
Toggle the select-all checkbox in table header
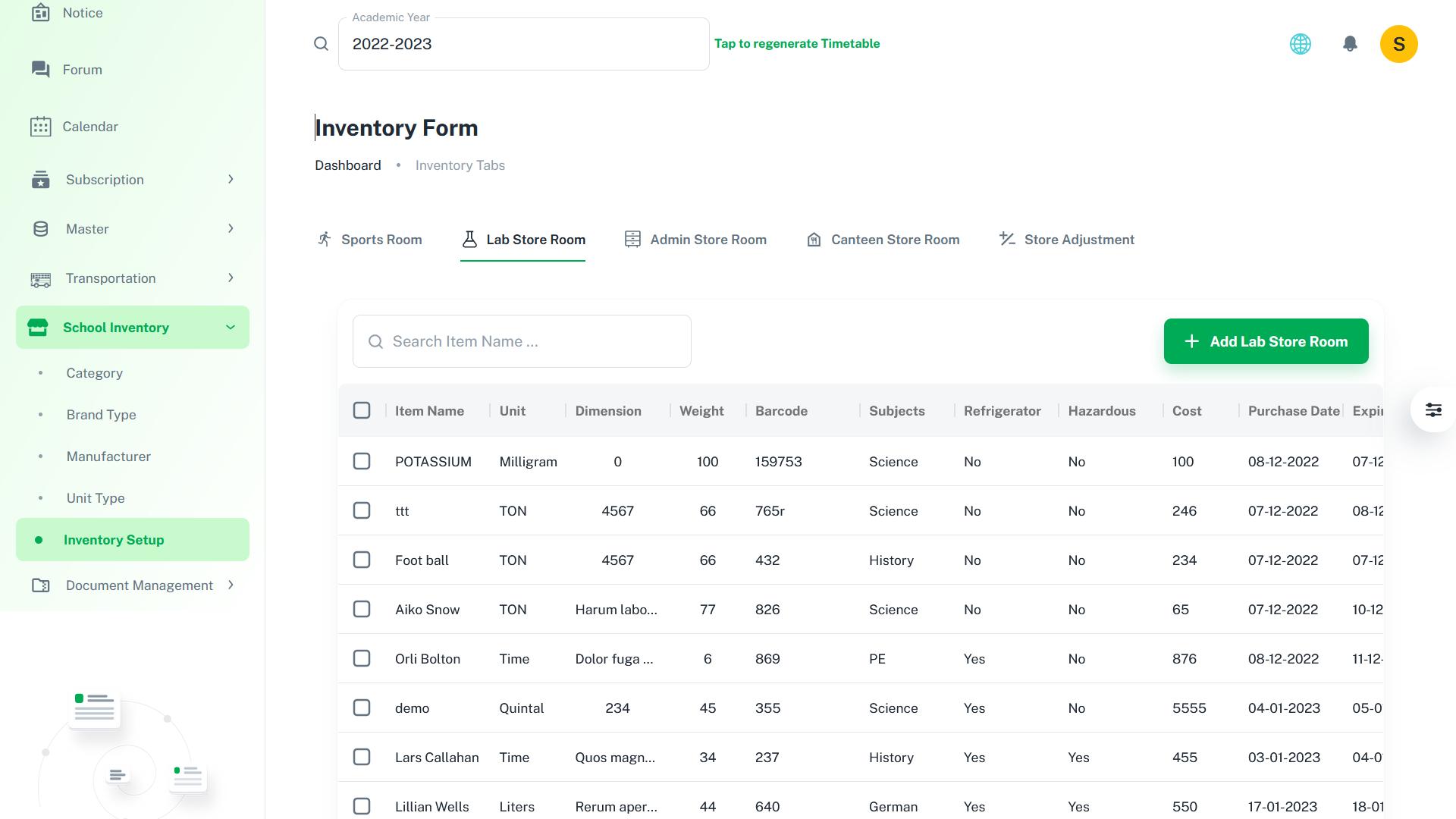[x=362, y=411]
